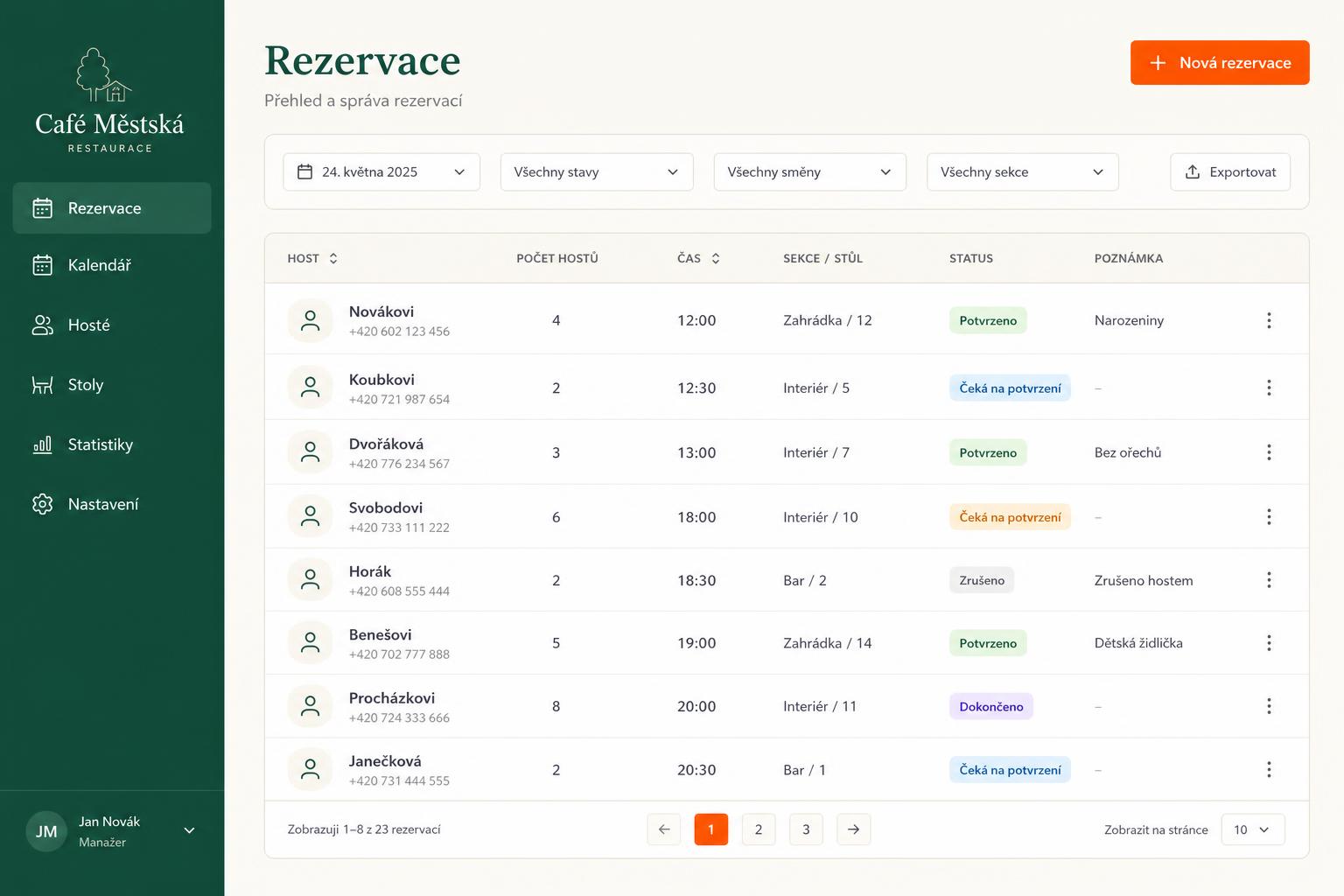Sort by Host column arrows
Screen dimensions: 1344x896
tap(333, 258)
